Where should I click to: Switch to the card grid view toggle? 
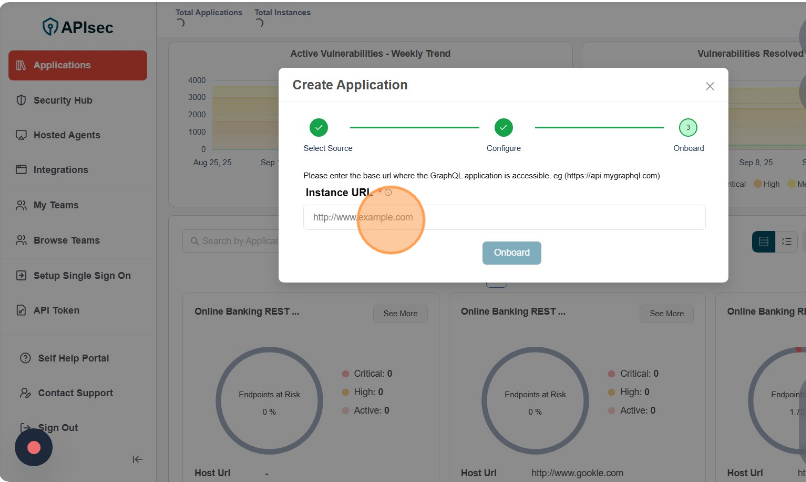point(763,241)
